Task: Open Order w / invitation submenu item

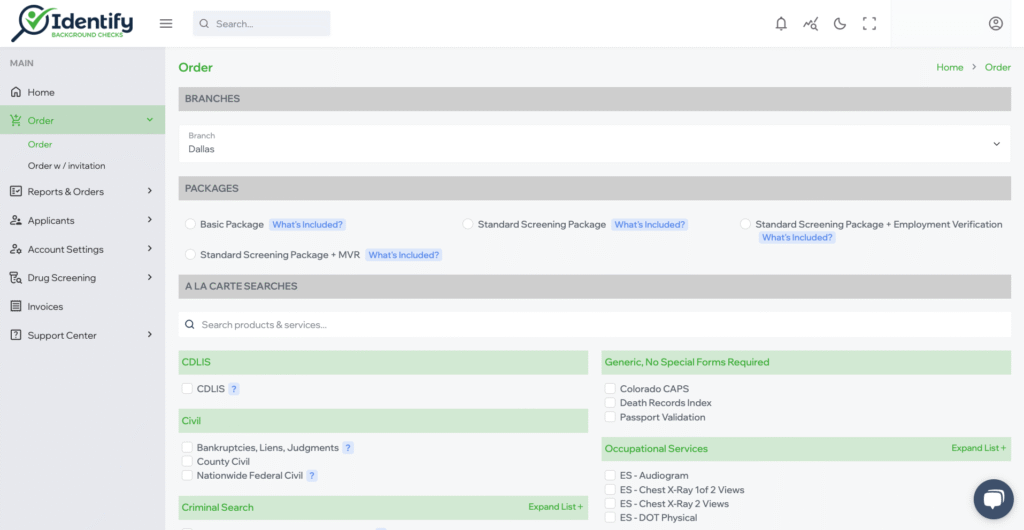Action: 66,166
